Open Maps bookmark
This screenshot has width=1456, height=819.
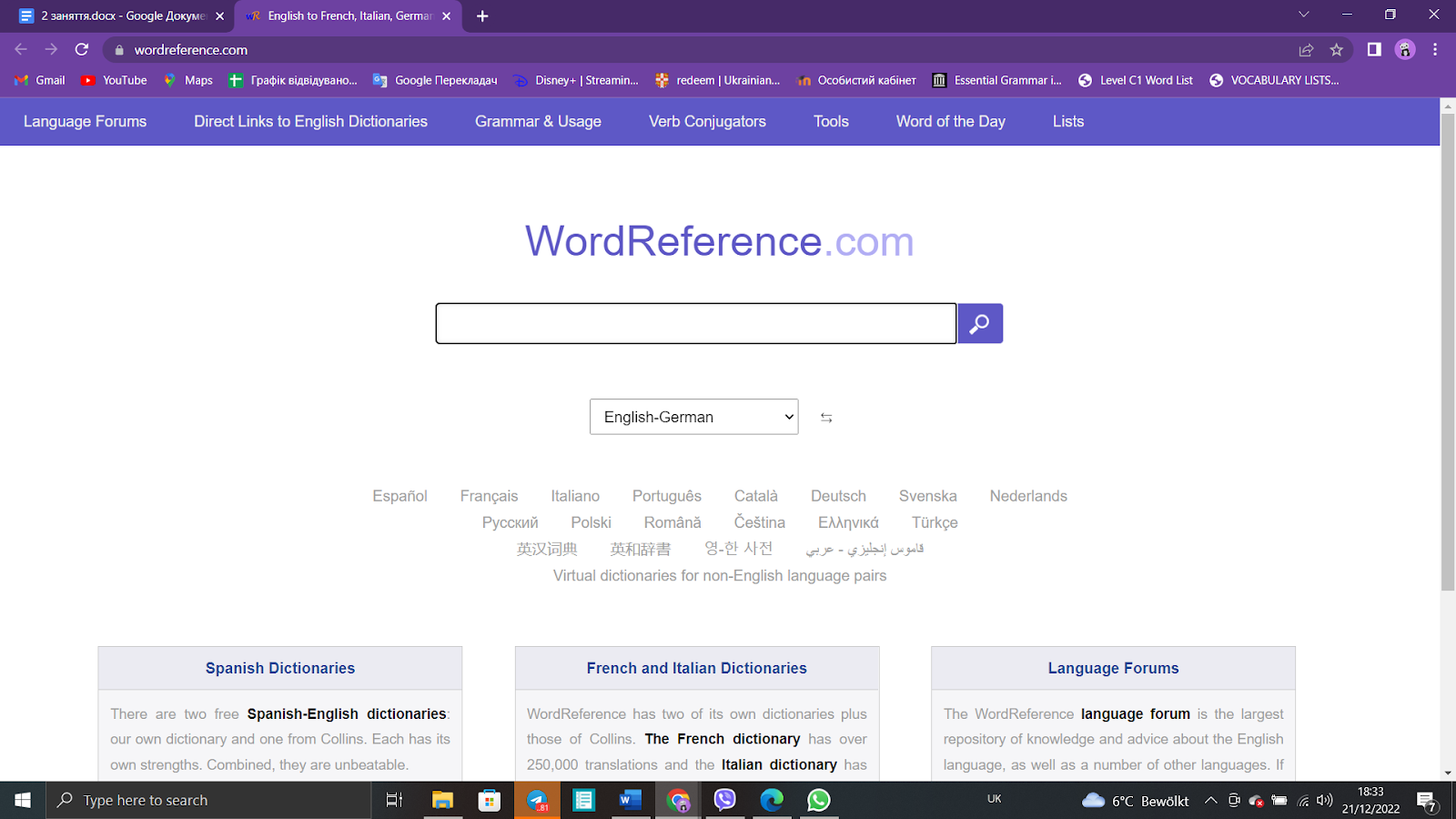click(x=187, y=80)
